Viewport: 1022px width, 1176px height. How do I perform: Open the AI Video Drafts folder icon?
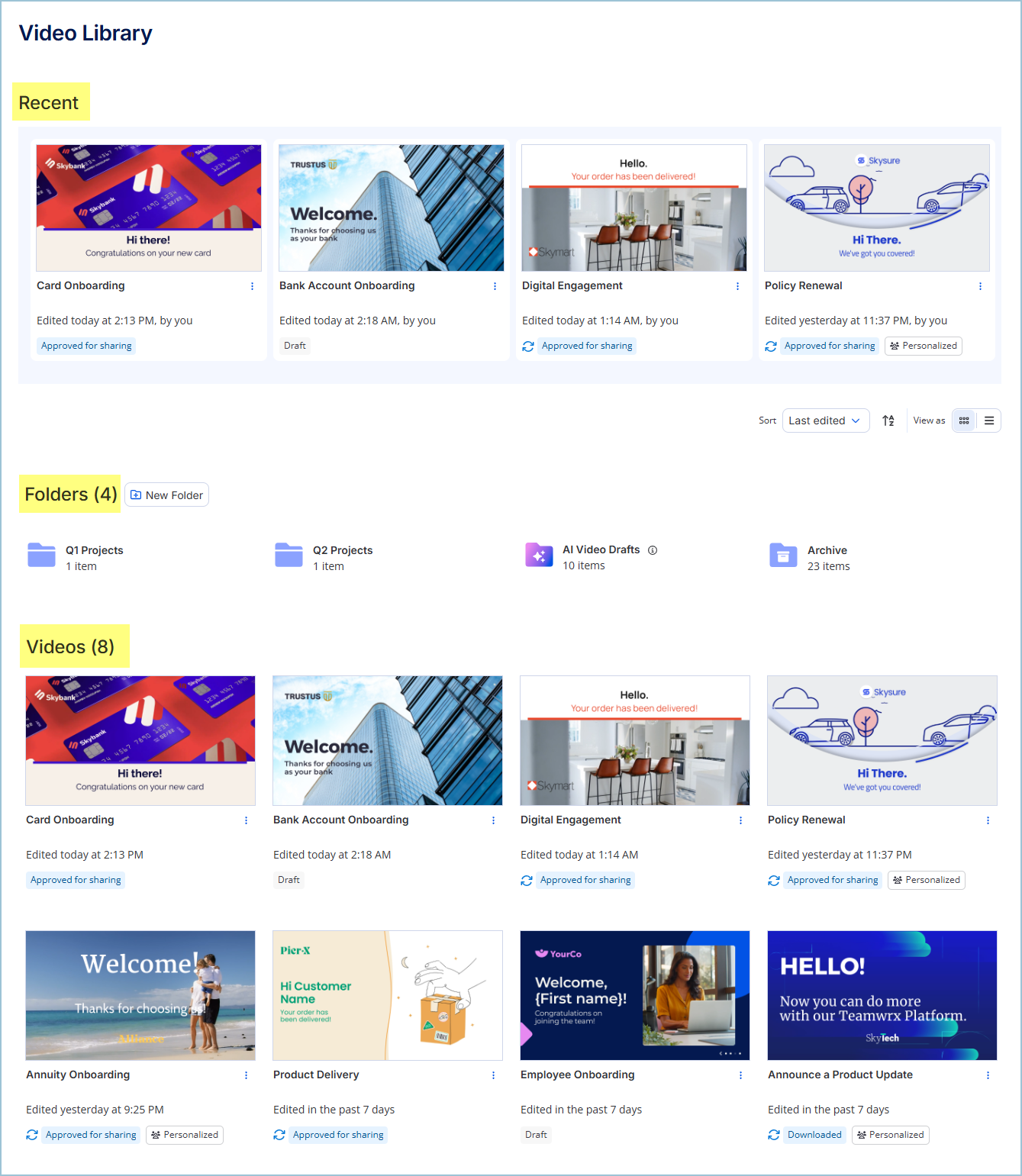539,555
